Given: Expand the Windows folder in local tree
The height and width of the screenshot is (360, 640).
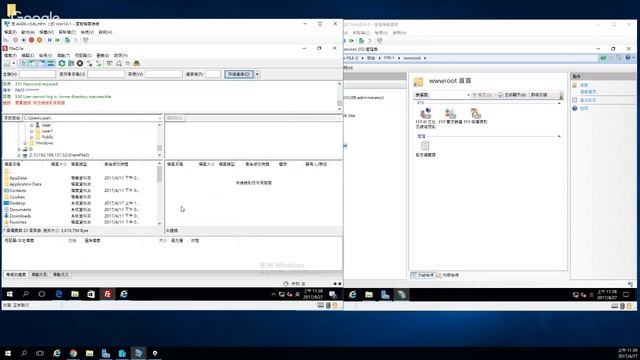Looking at the screenshot, I should (x=25, y=144).
